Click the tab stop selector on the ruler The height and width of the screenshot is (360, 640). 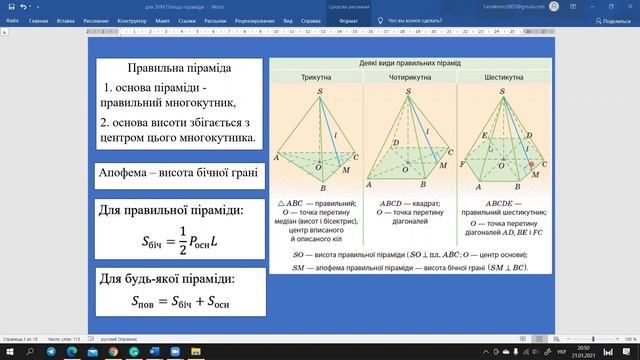point(4,31)
